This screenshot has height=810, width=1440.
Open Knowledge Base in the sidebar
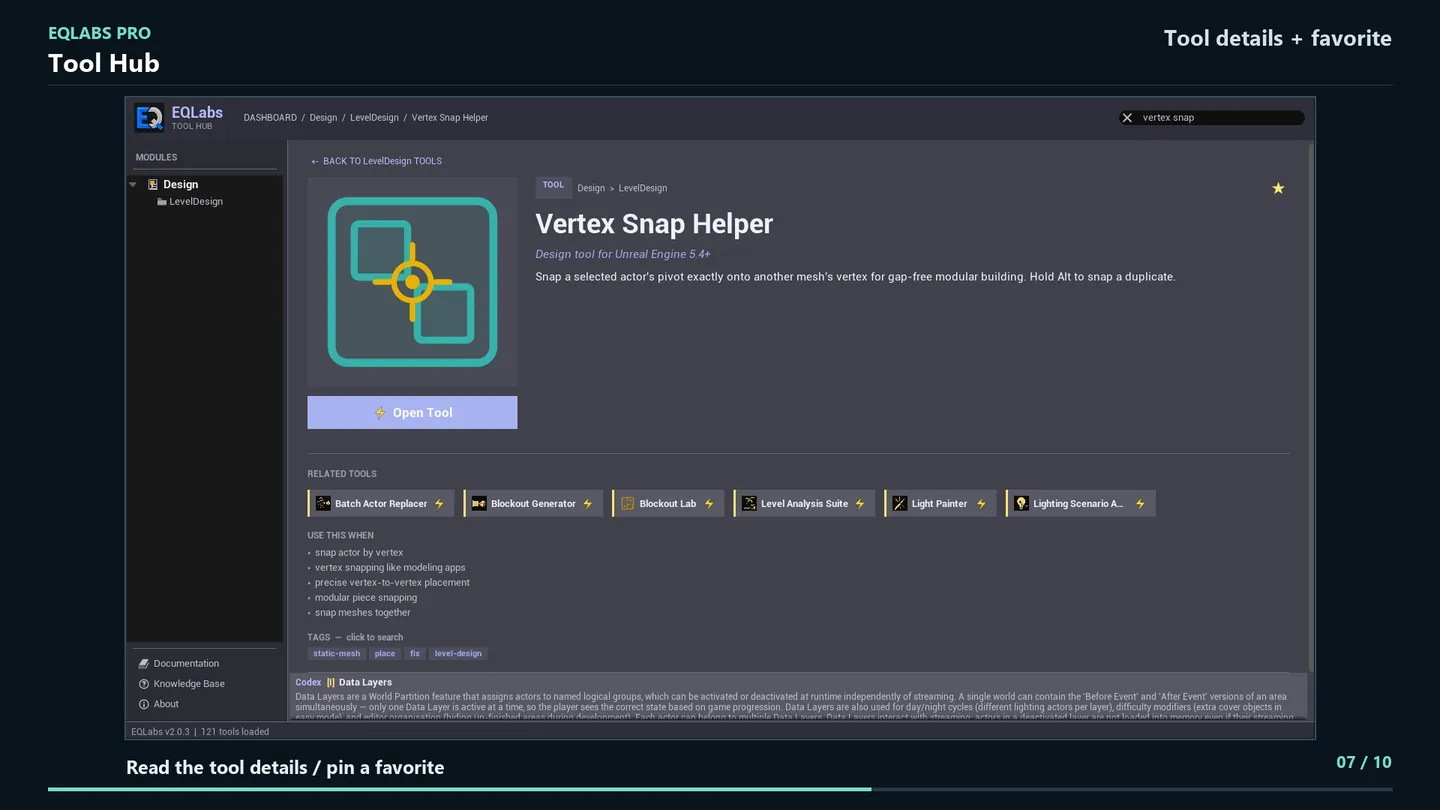pyautogui.click(x=182, y=684)
